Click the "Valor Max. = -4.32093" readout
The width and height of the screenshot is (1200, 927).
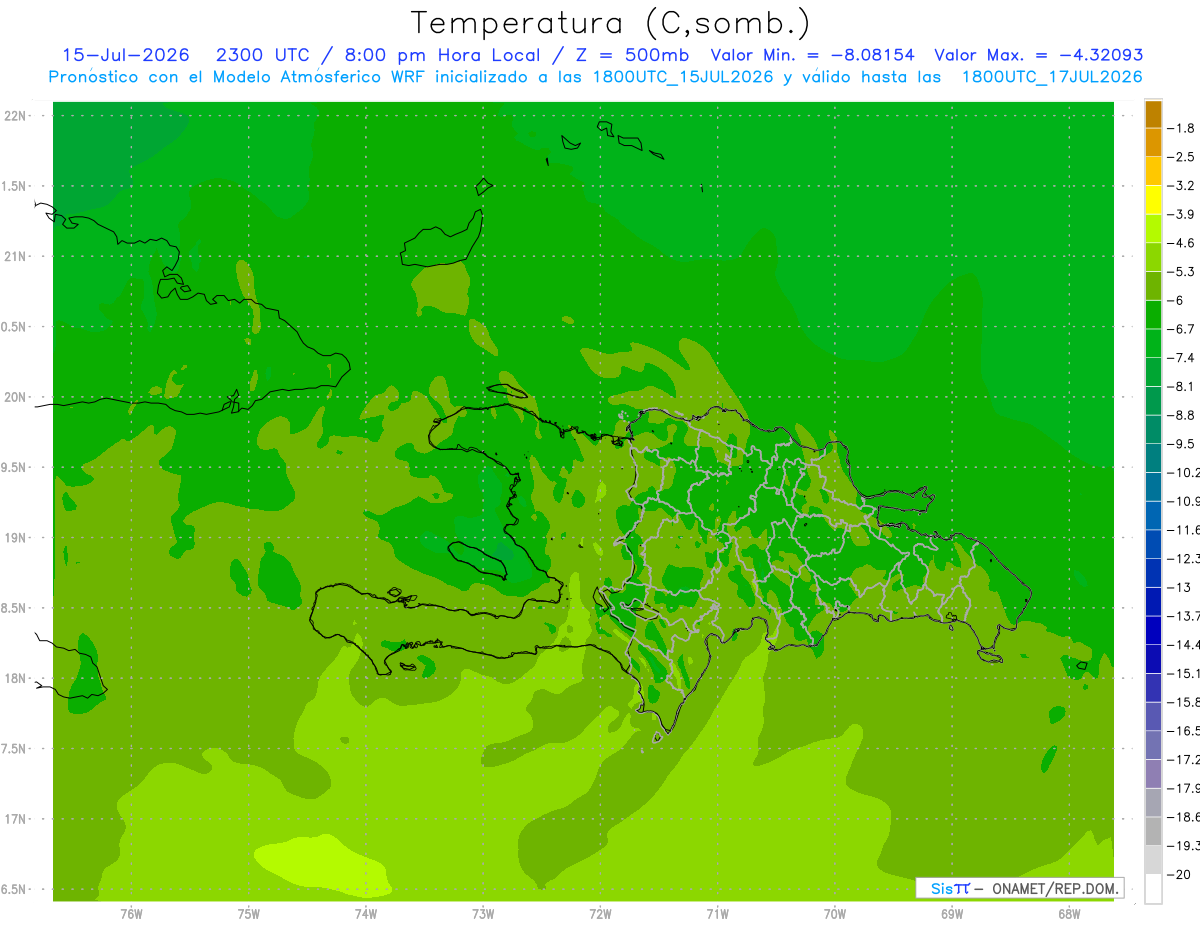(x=1039, y=56)
